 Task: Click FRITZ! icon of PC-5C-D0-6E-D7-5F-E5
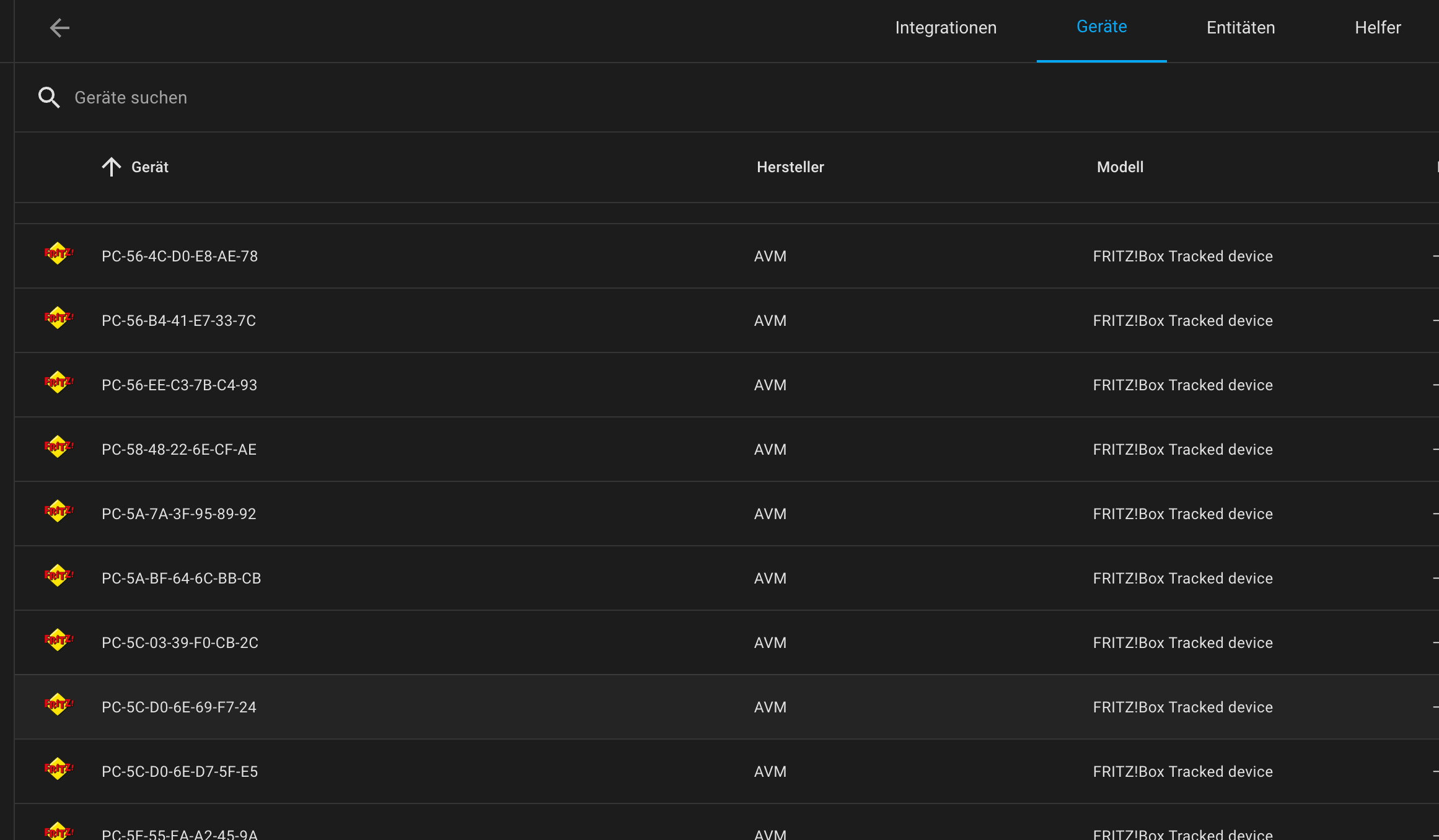(x=58, y=769)
